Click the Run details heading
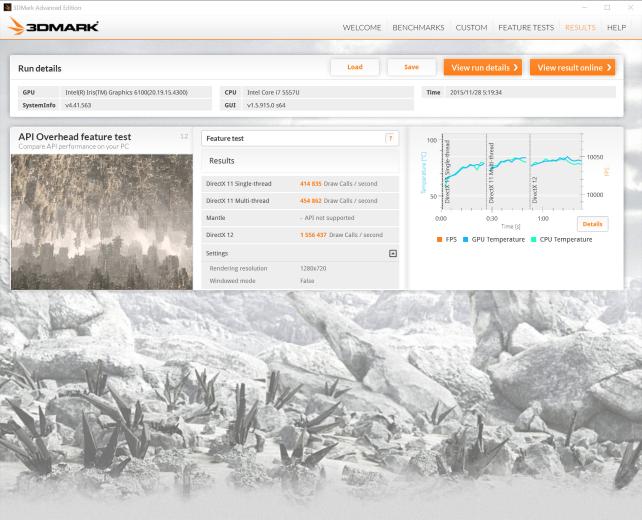This screenshot has width=642, height=520. pyautogui.click(x=40, y=68)
